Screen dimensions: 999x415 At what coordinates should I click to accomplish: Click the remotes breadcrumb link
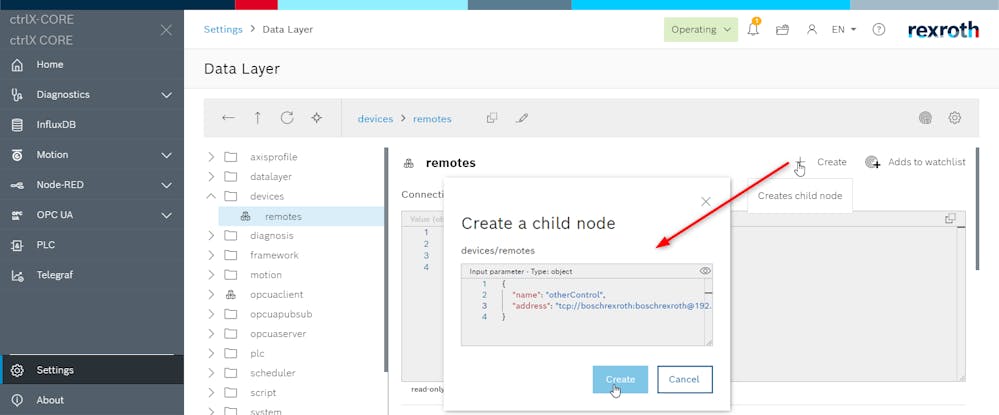pyautogui.click(x=432, y=119)
